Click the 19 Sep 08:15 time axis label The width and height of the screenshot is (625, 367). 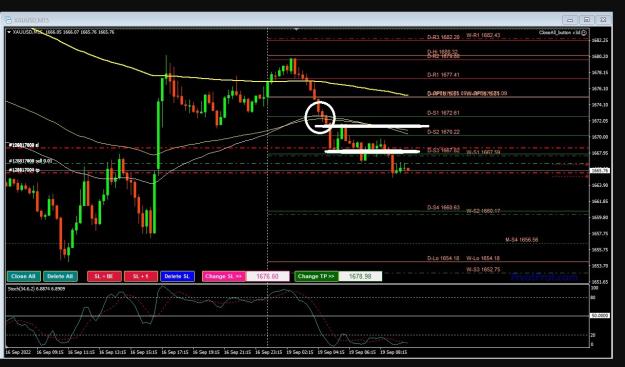click(x=393, y=352)
